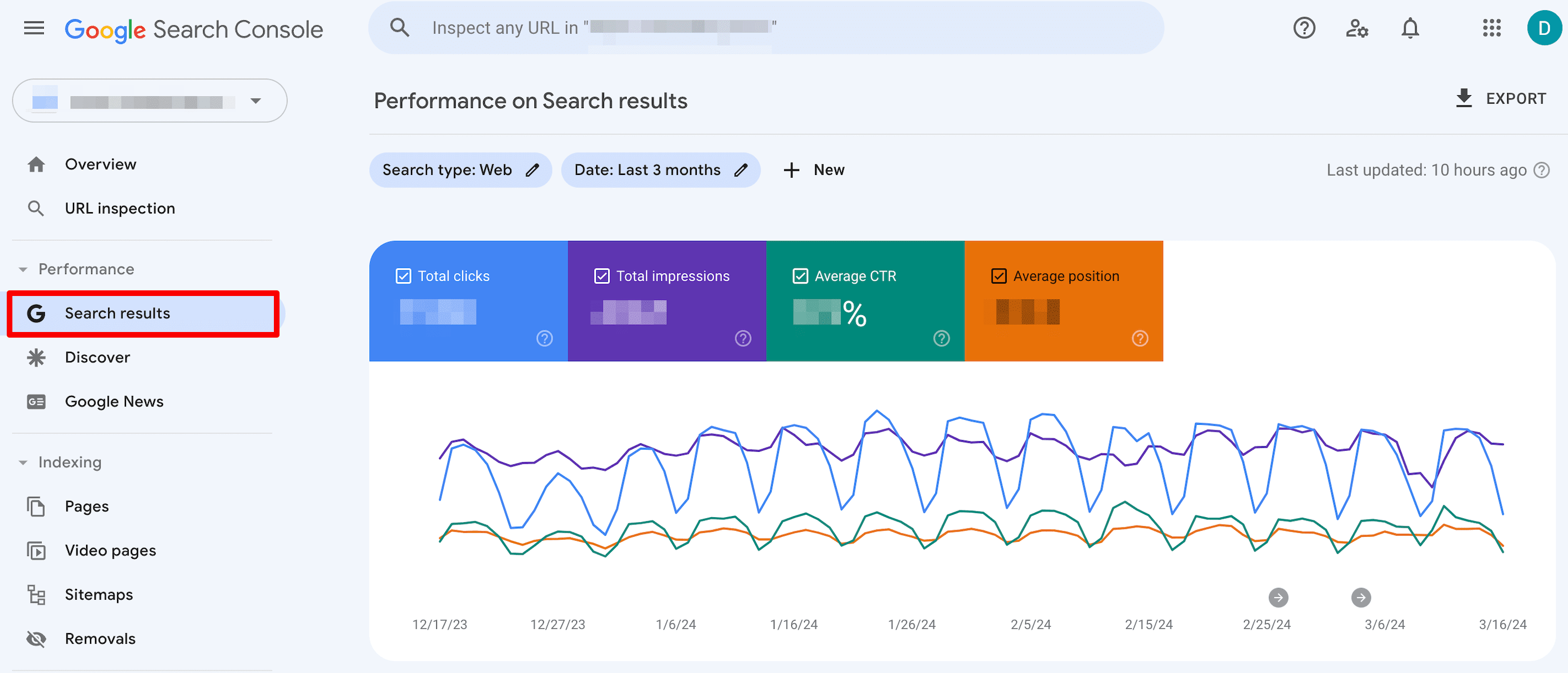Click the Discover sidebar icon
This screenshot has width=1568, height=673.
(36, 357)
